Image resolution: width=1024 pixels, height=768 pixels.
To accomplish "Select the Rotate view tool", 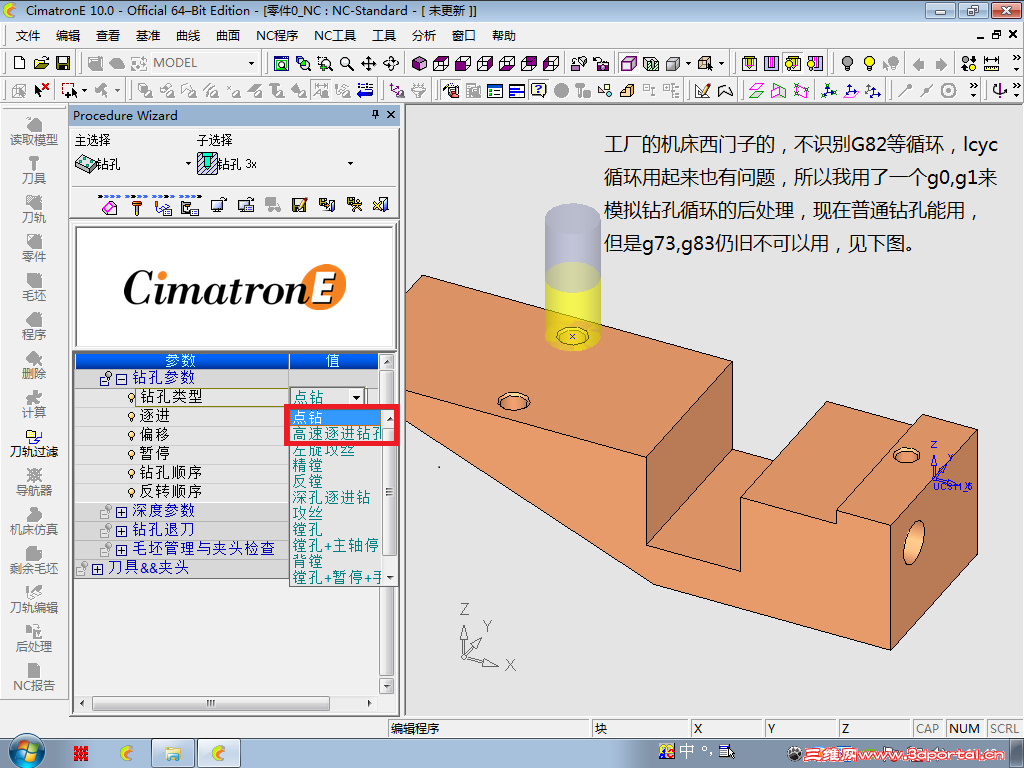I will click(x=391, y=63).
